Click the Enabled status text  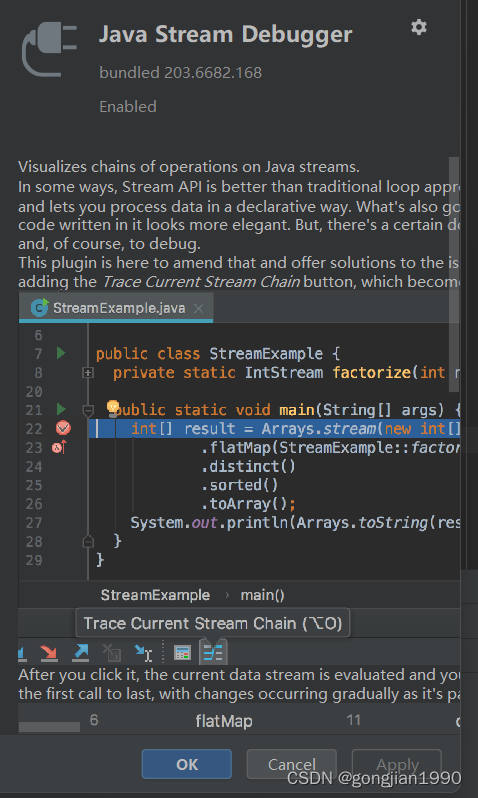[128, 106]
